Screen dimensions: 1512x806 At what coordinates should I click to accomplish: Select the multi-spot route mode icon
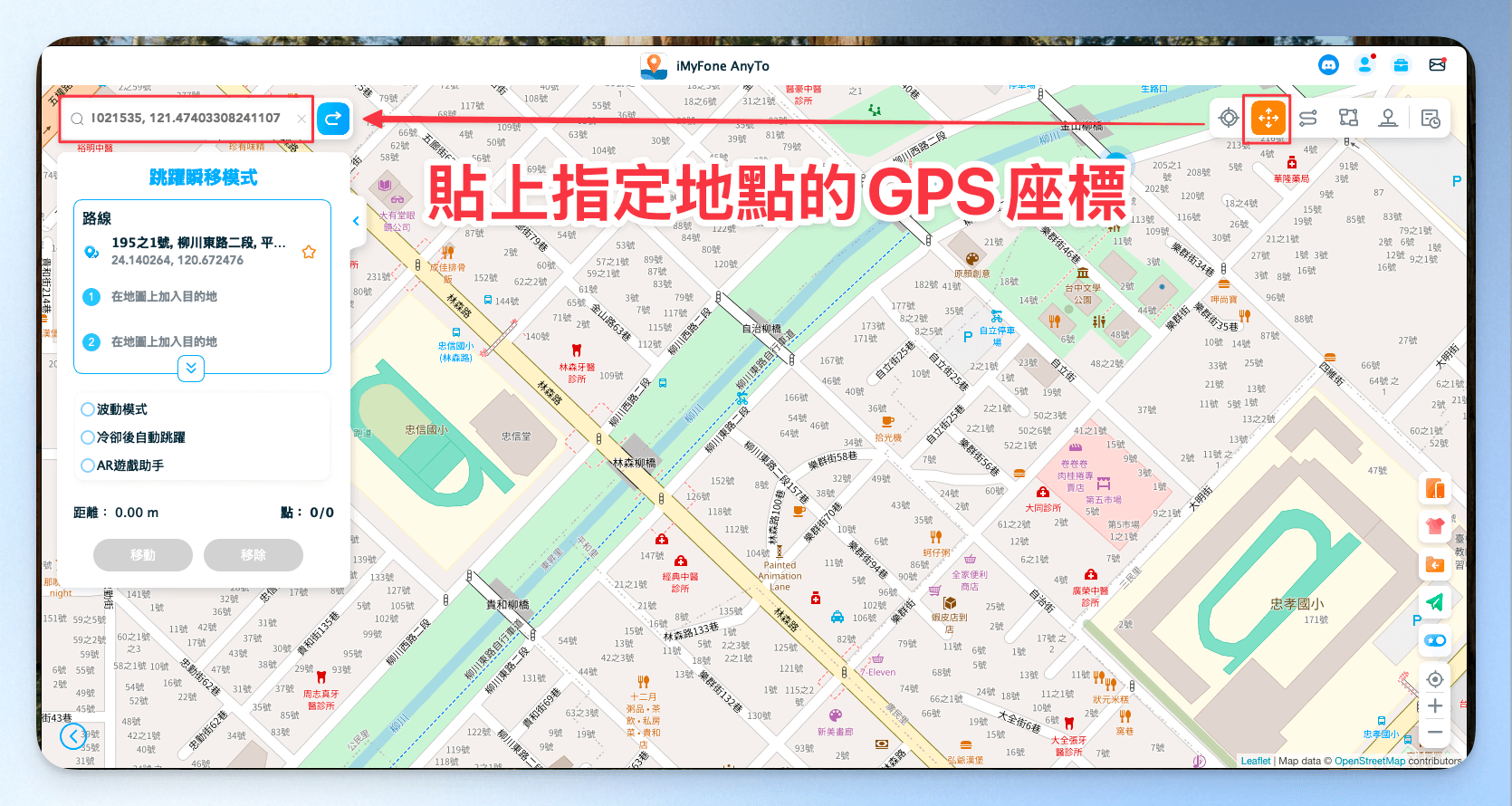[x=1348, y=118]
